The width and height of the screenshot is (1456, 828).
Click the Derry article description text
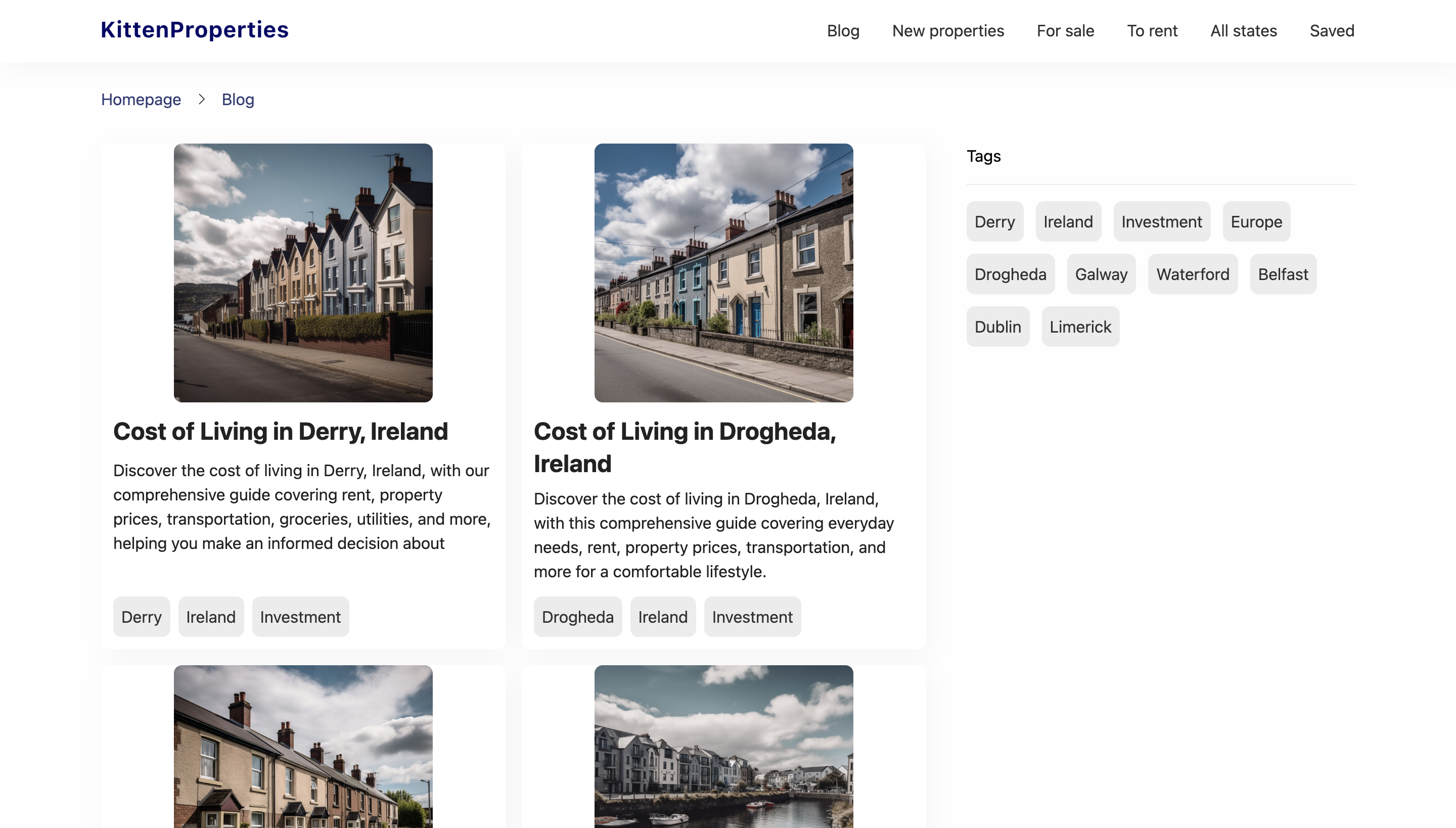[302, 507]
